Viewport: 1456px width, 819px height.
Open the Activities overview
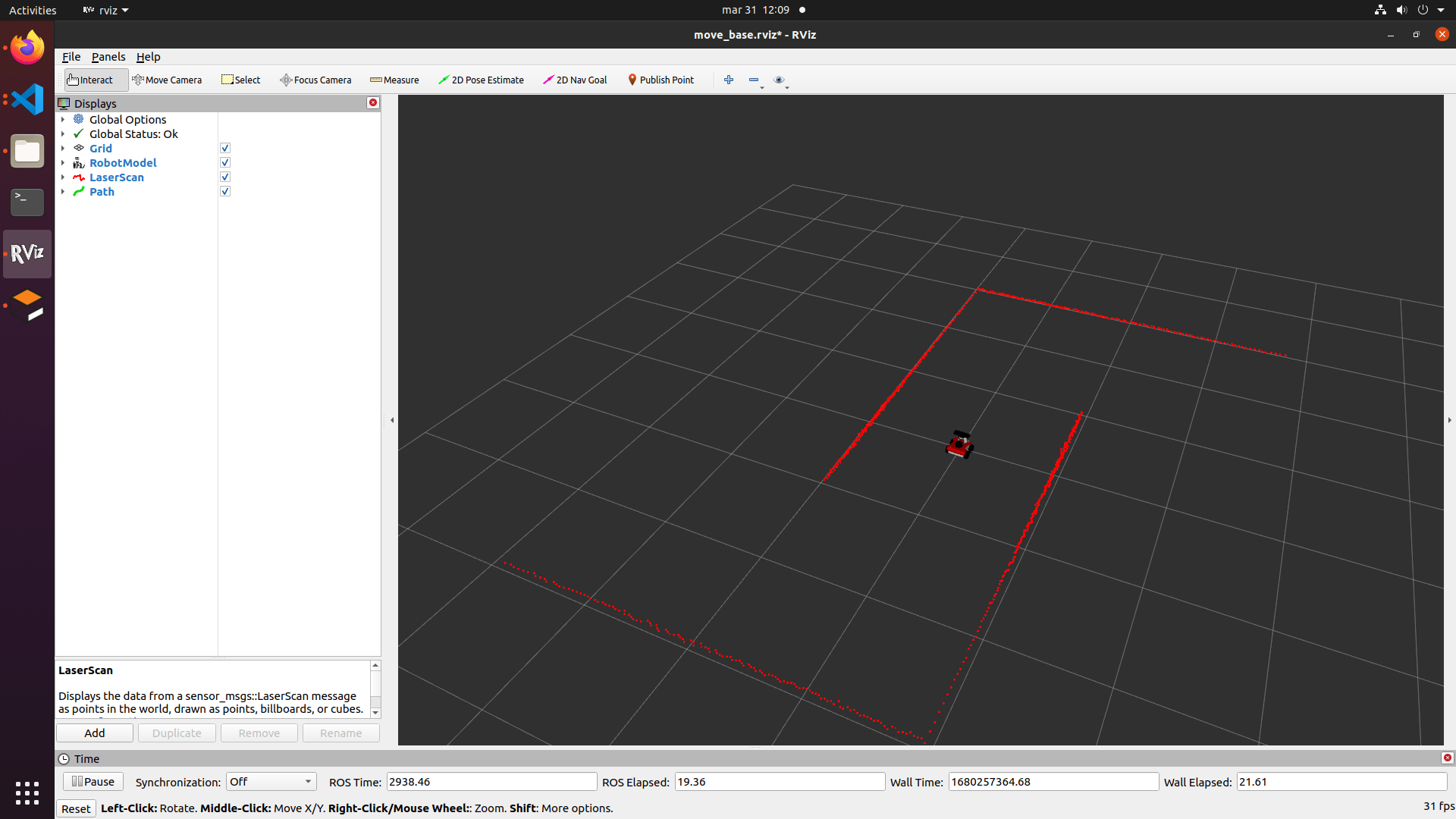click(x=33, y=10)
